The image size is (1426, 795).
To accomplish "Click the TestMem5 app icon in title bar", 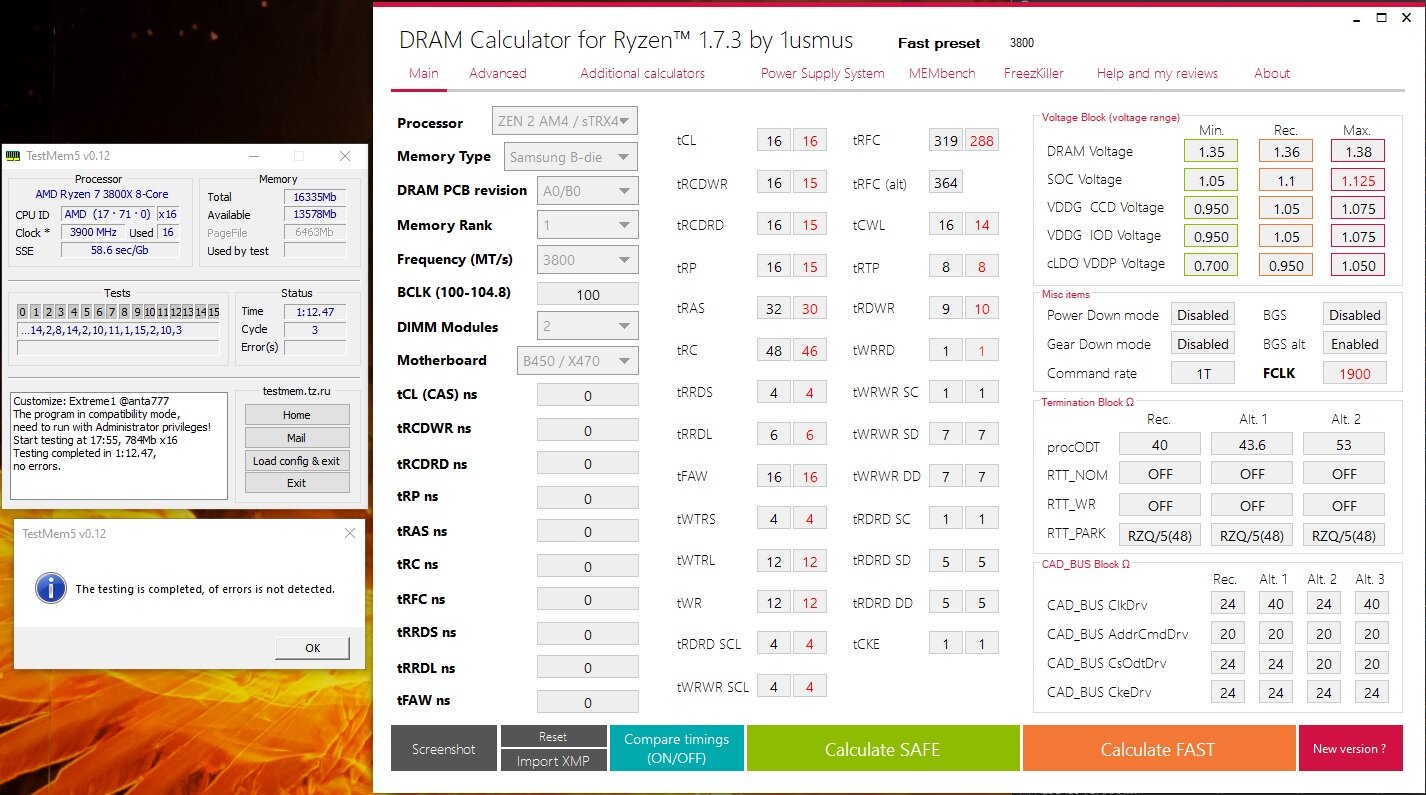I will point(13,156).
